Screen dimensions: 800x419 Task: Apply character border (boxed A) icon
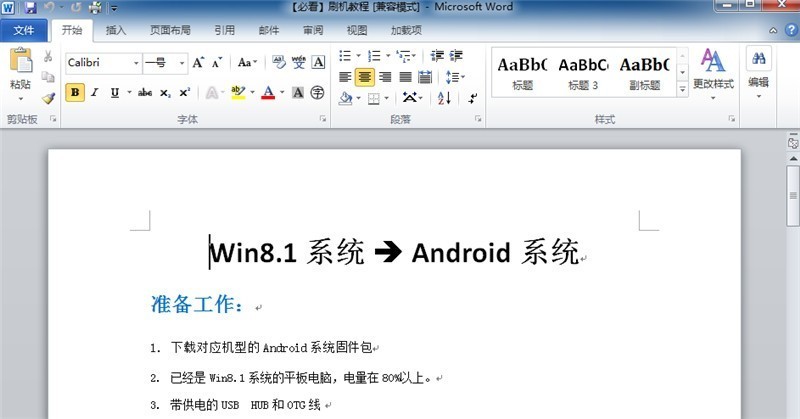coord(318,62)
